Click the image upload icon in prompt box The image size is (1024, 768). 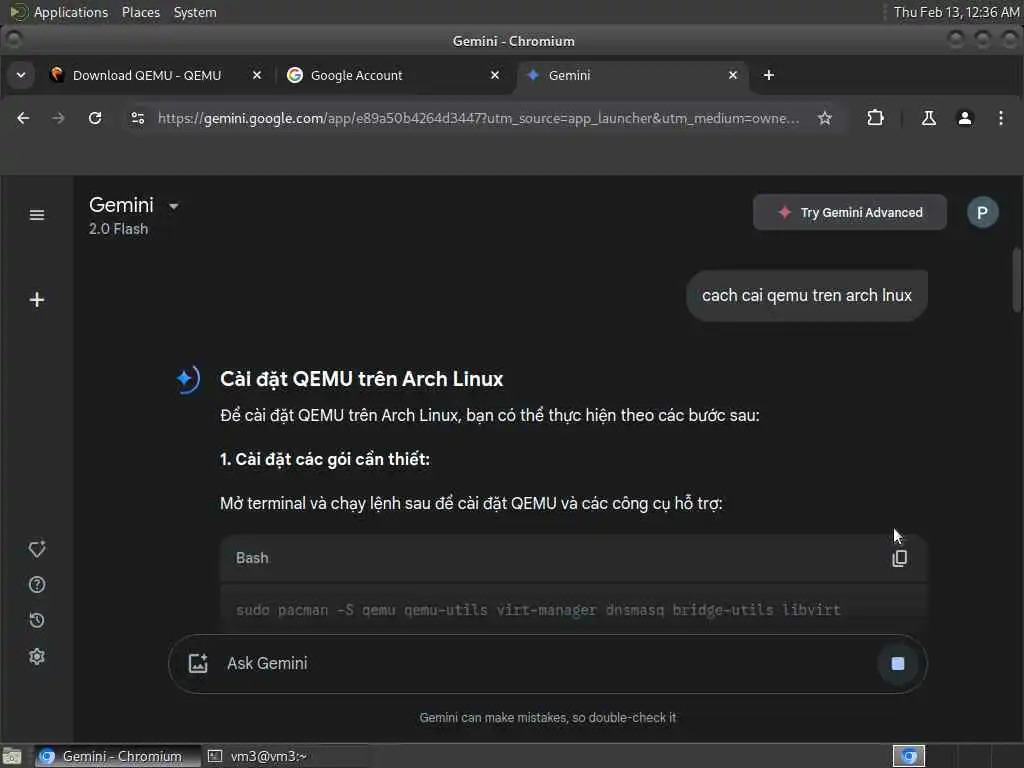198,664
